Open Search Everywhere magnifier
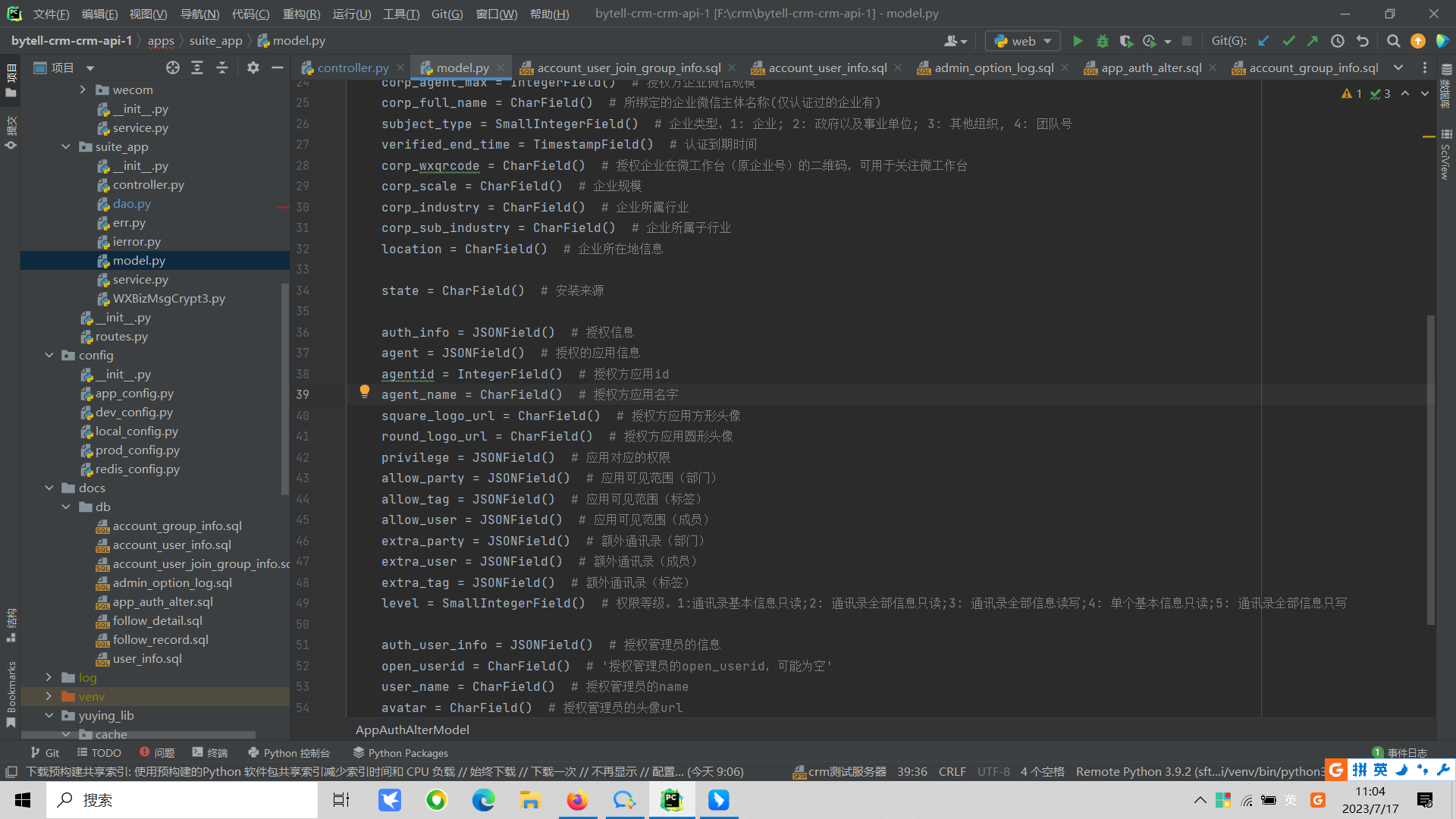Screen dimensions: 1456x819 tap(1393, 41)
